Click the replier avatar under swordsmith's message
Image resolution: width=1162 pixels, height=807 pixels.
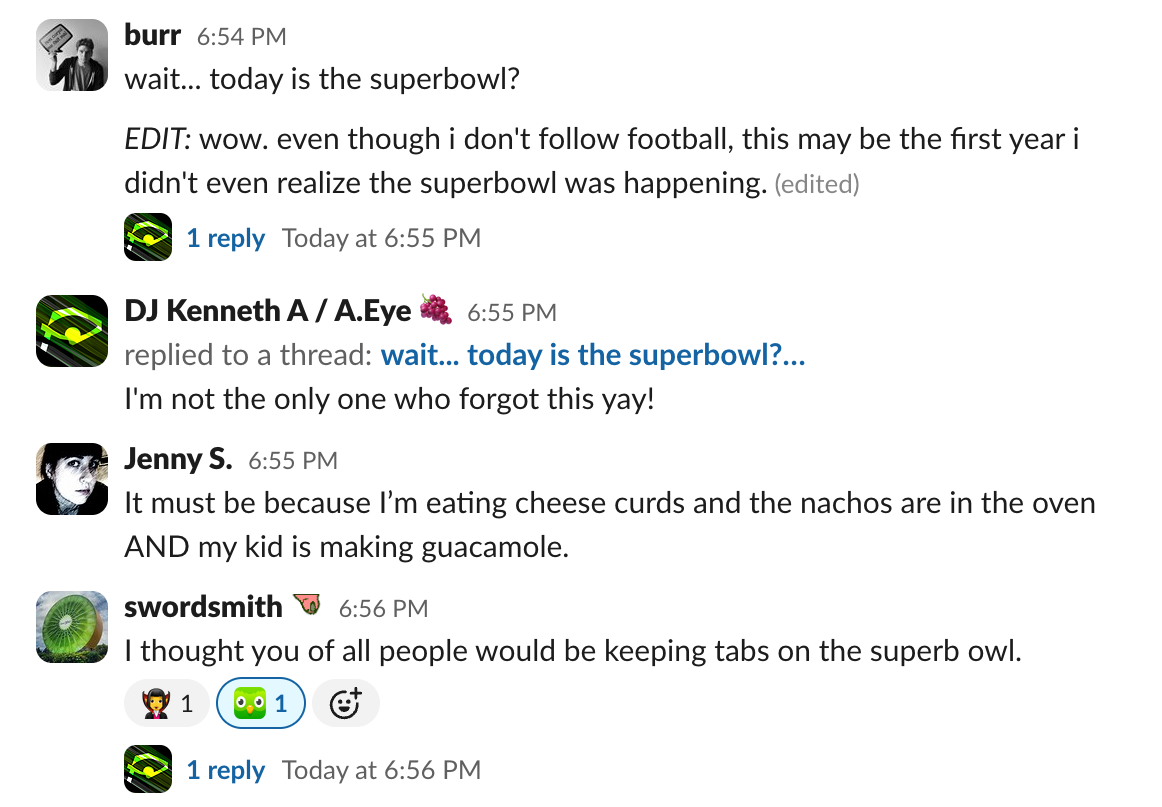tap(148, 770)
